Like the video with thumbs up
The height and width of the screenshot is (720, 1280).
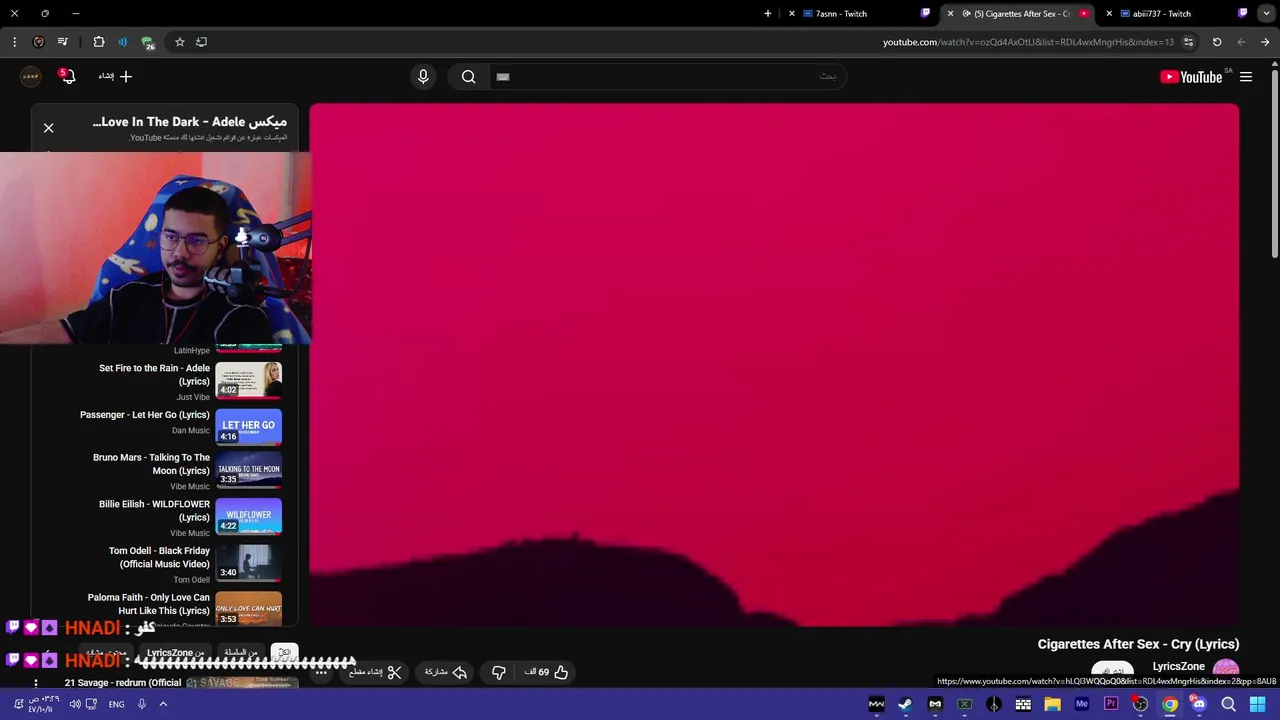[x=547, y=672]
